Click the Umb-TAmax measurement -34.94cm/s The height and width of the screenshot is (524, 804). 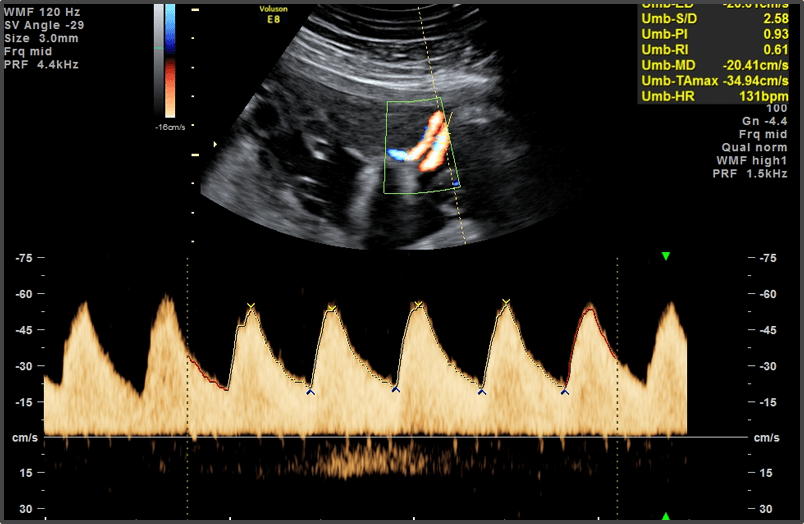[x=755, y=80]
